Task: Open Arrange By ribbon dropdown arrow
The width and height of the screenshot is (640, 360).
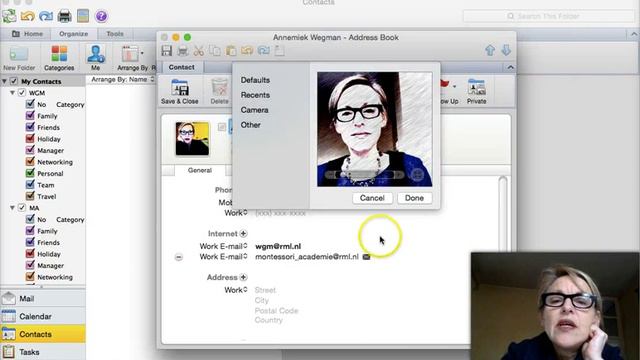Action: click(x=142, y=53)
